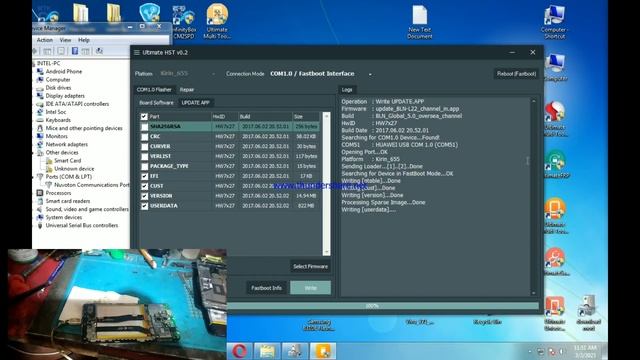
Task: Select Keyboards in Device Manager
Action: [58, 120]
